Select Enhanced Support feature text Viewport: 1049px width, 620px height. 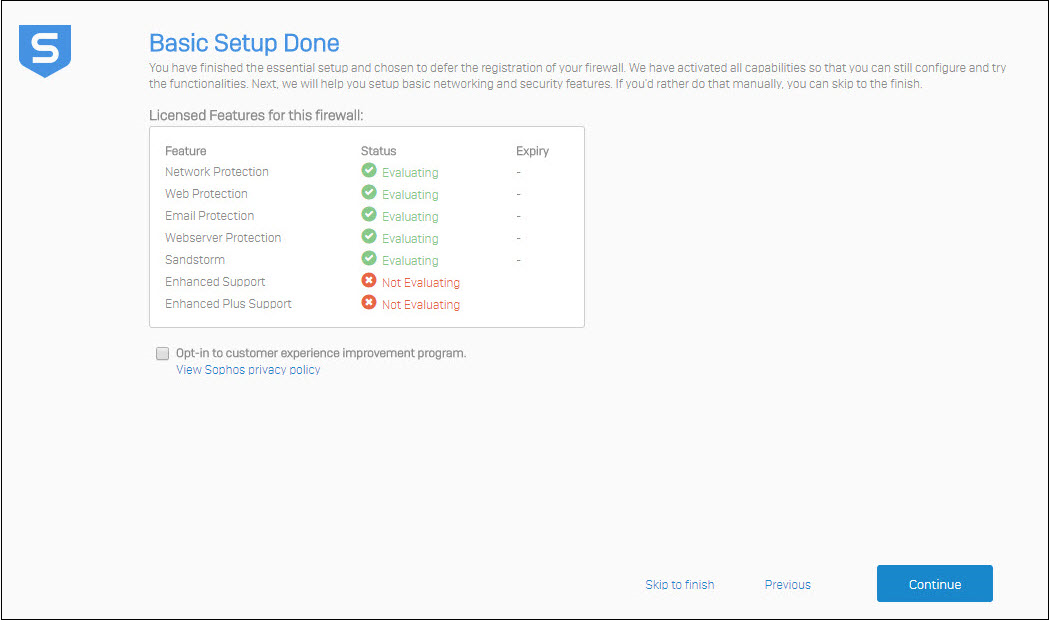pyautogui.click(x=215, y=282)
